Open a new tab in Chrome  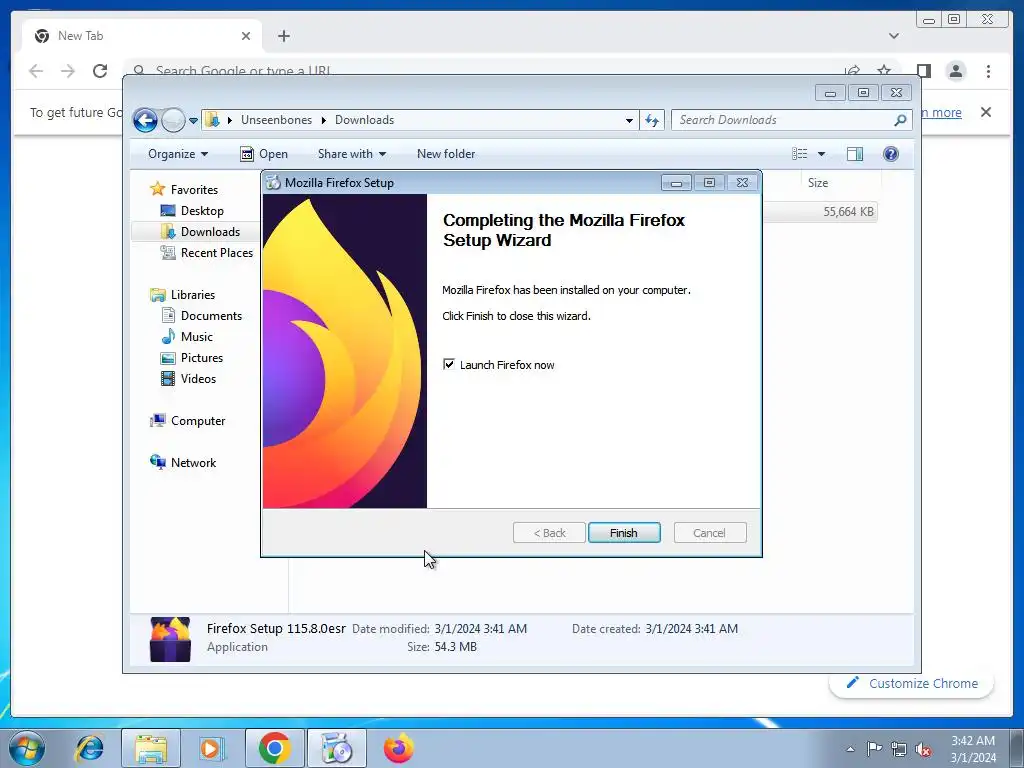click(x=283, y=36)
